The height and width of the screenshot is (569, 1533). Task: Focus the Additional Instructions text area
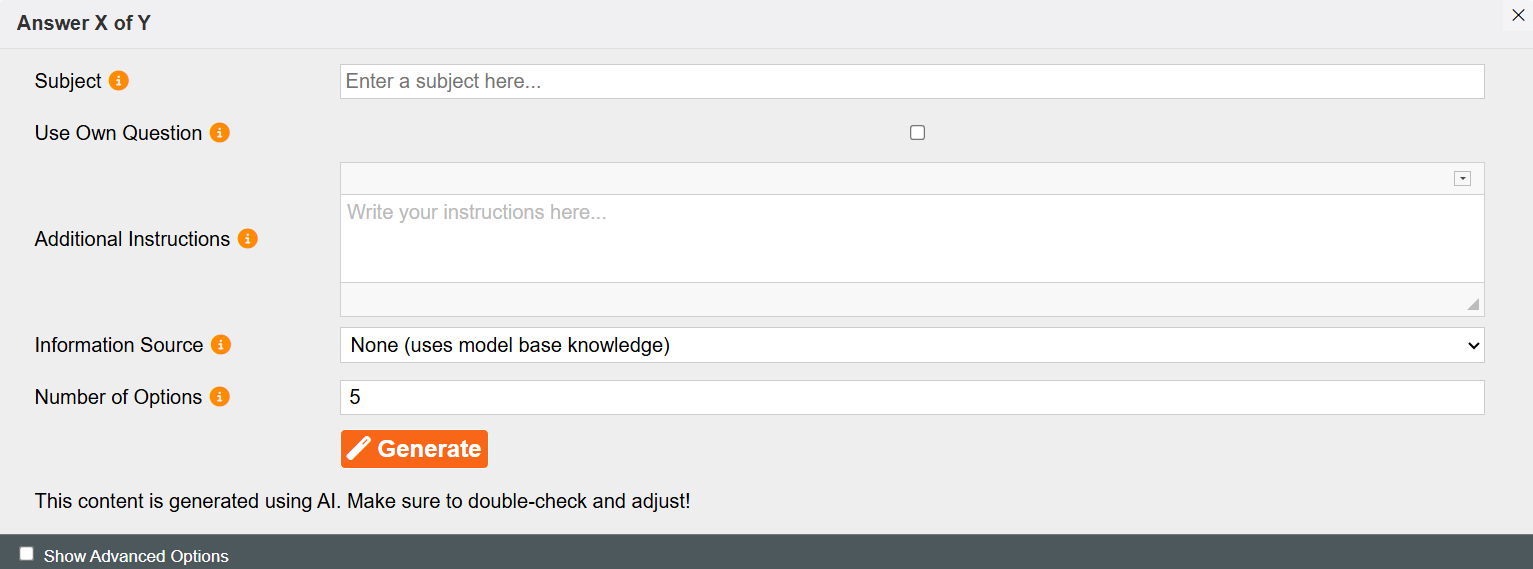click(912, 238)
